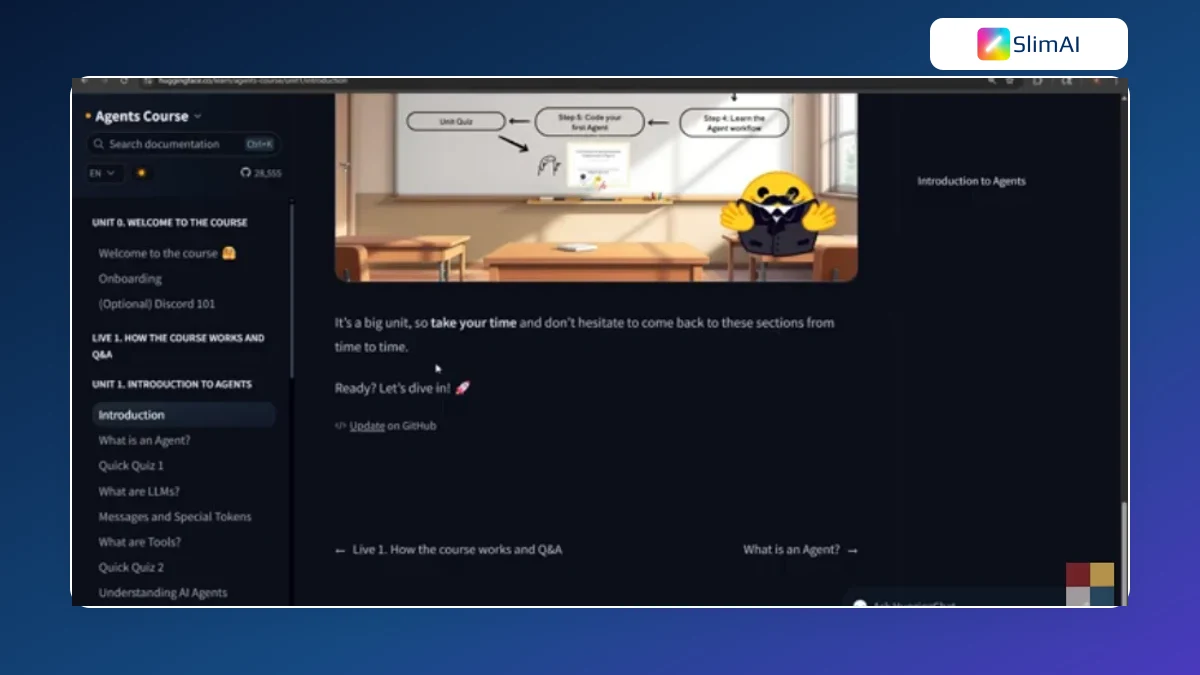Click the bold take your time text
The width and height of the screenshot is (1200, 675).
tap(474, 323)
